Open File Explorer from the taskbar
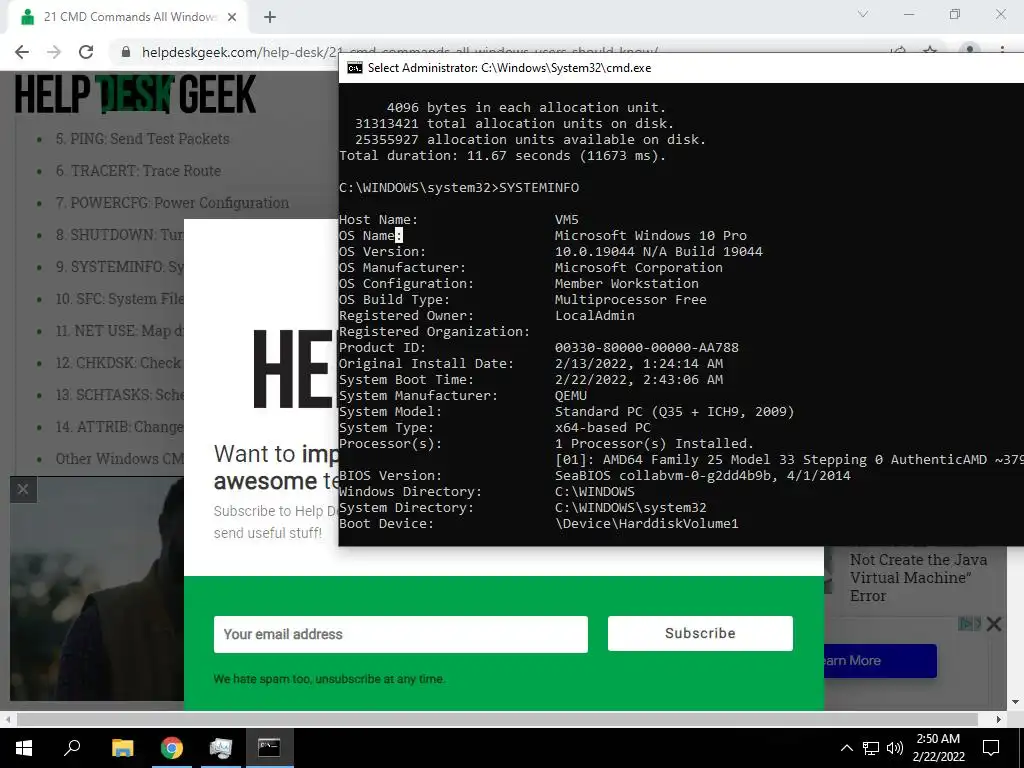 pyautogui.click(x=122, y=748)
